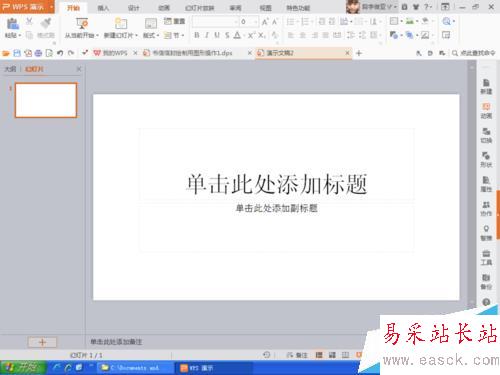
Task: Click the Reset slide button
Action: tap(175, 21)
